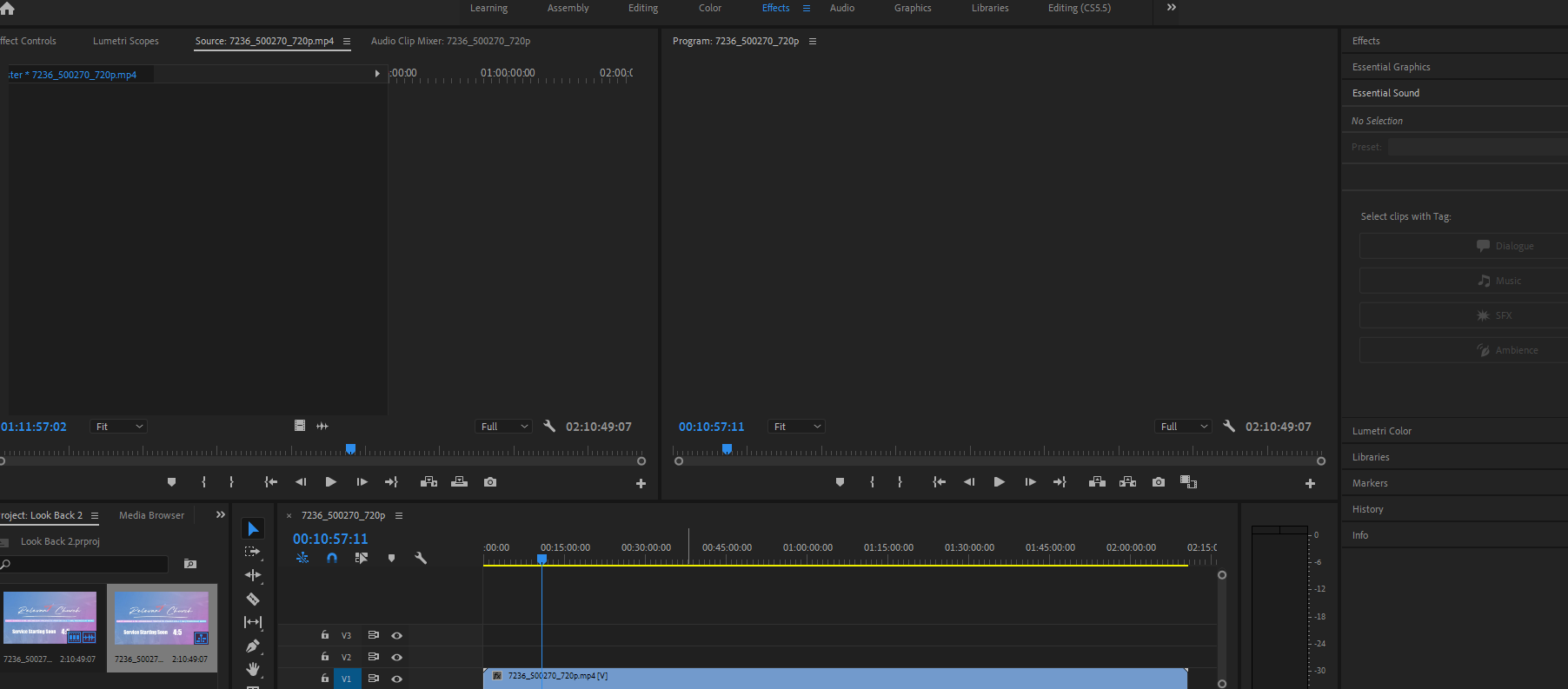
Task: Switch to Editing workspace
Action: pyautogui.click(x=643, y=8)
